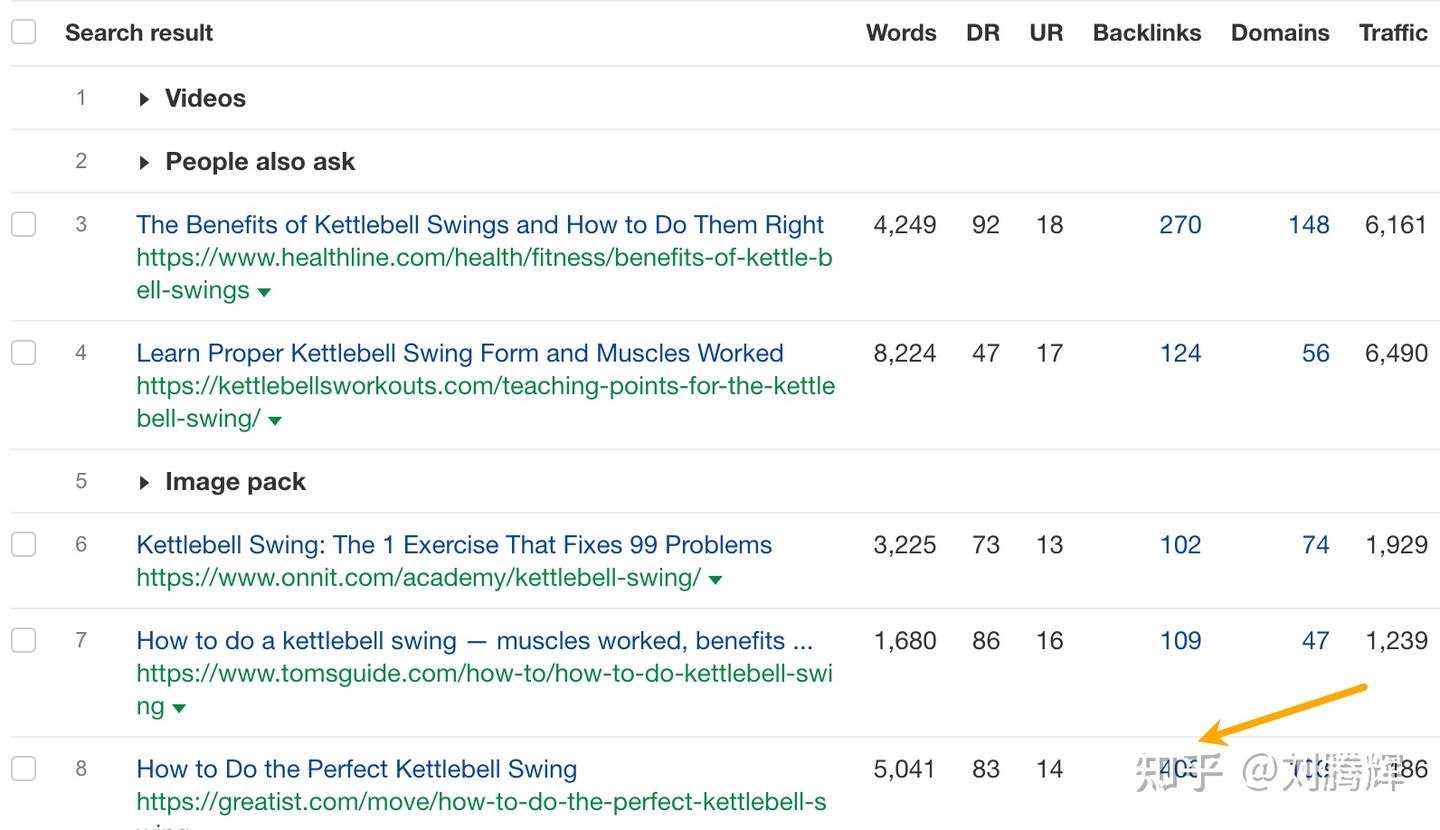This screenshot has height=830, width=1440.
Task: Toggle the select-all checkbox in header
Action: pos(23,32)
